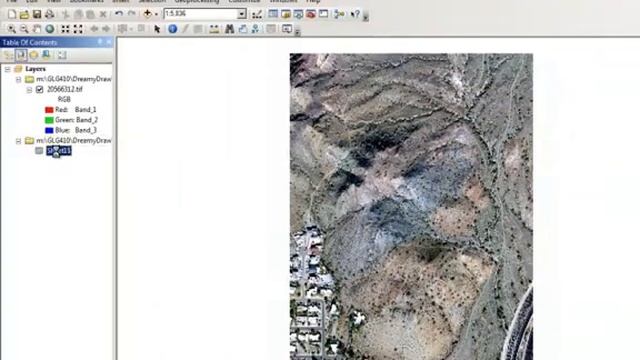Open the Bookmarks menu

coord(87,1)
